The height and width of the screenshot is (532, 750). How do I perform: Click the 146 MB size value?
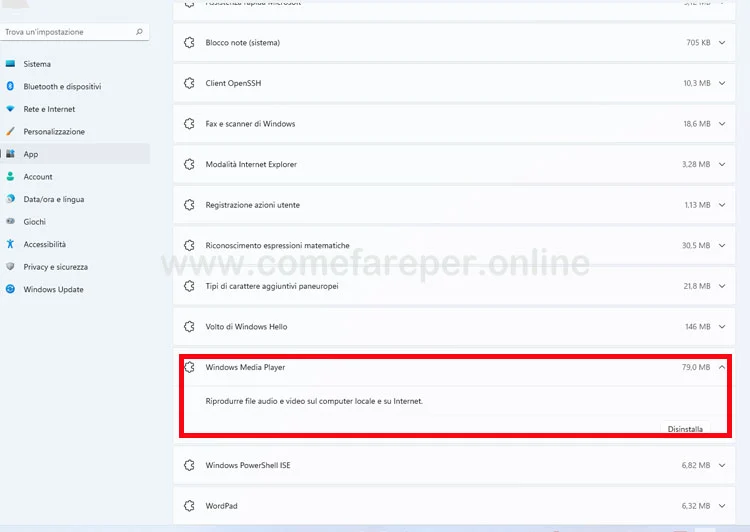pos(697,327)
